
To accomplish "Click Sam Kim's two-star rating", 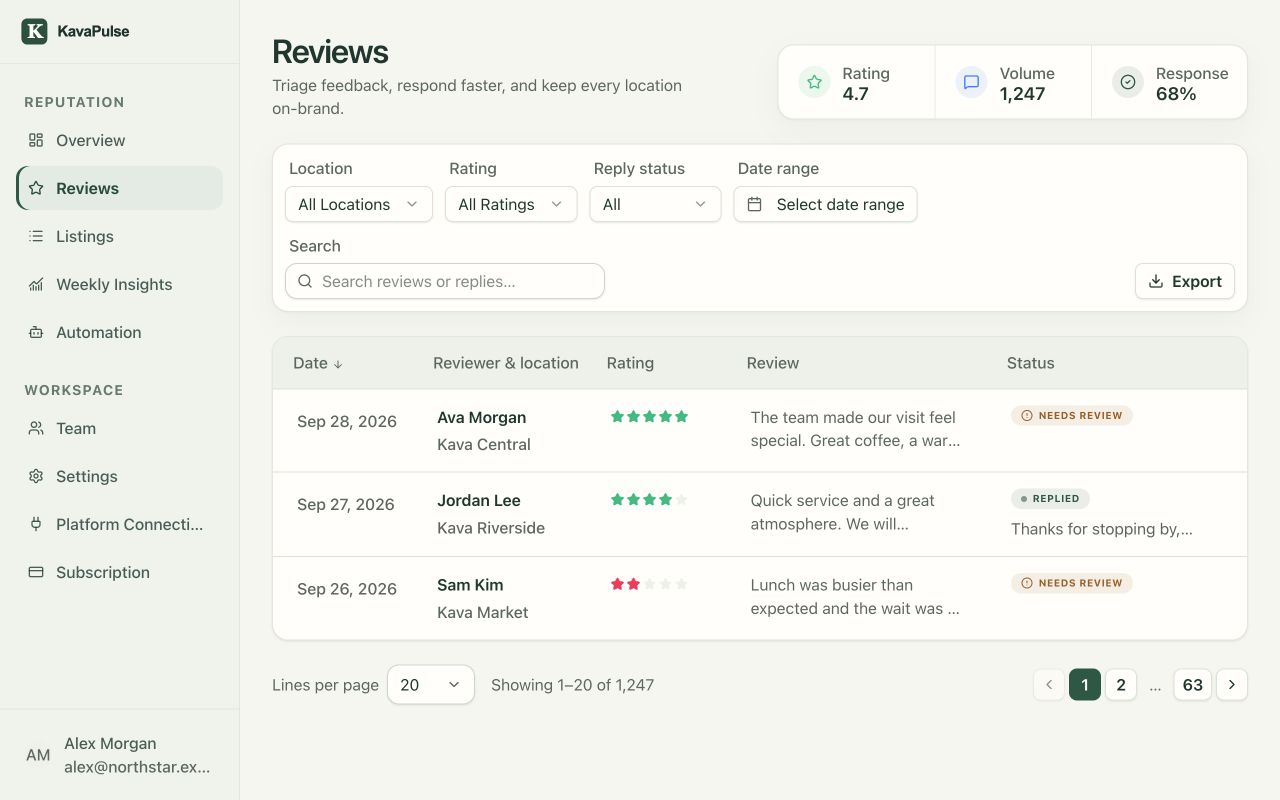I will point(650,584).
